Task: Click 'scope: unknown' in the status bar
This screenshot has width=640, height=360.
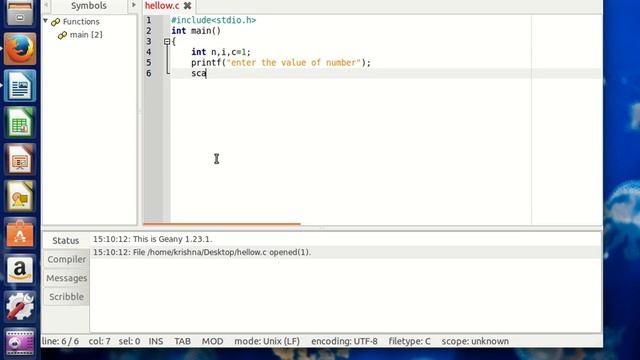Action: 475,341
